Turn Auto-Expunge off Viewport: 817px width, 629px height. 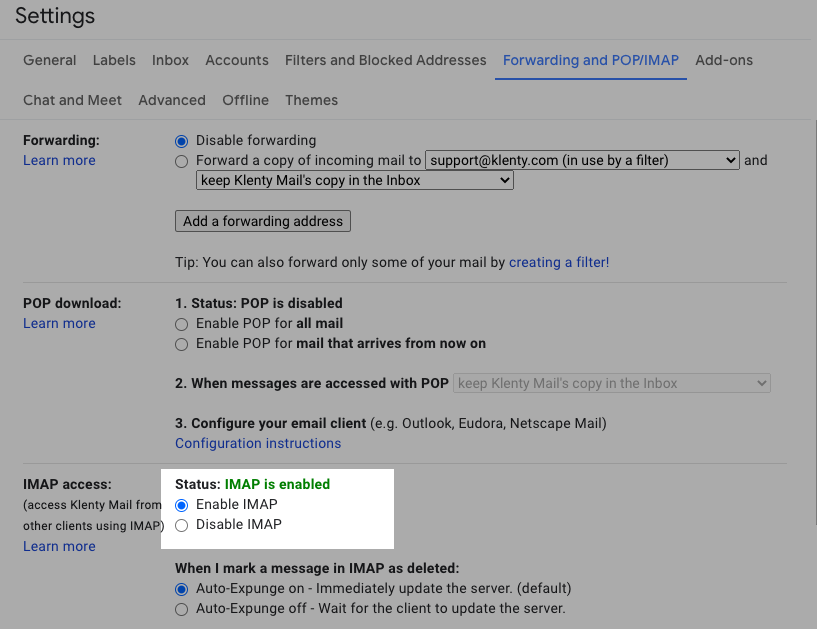coord(181,609)
